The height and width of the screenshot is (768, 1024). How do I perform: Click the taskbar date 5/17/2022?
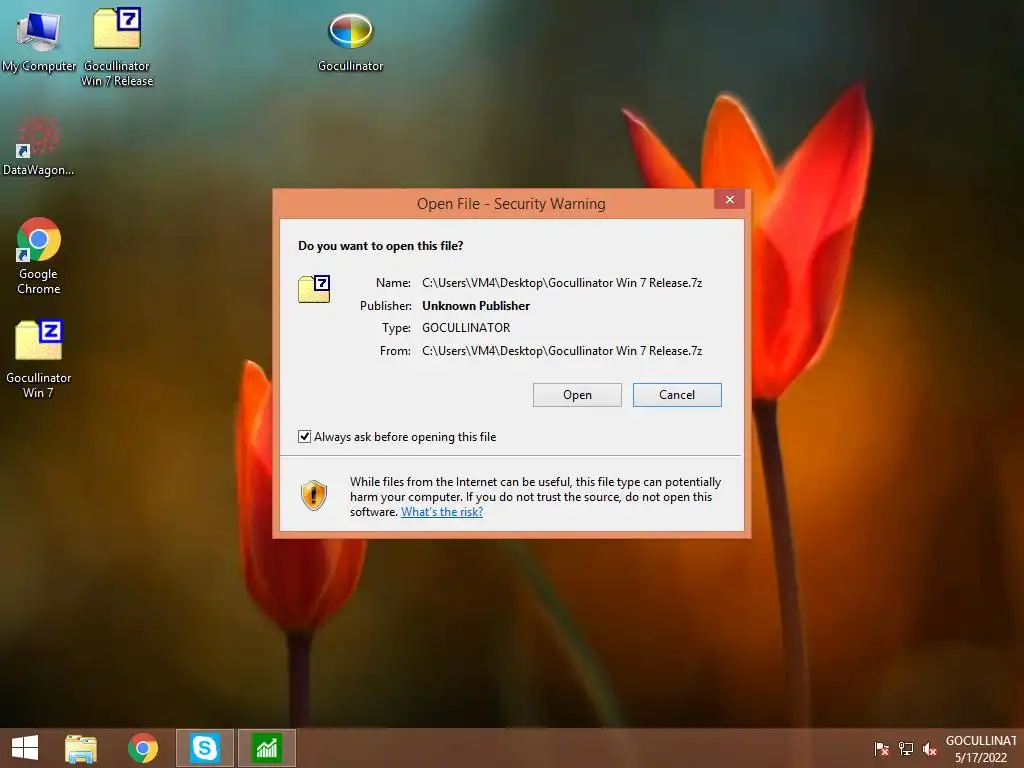tap(981, 758)
